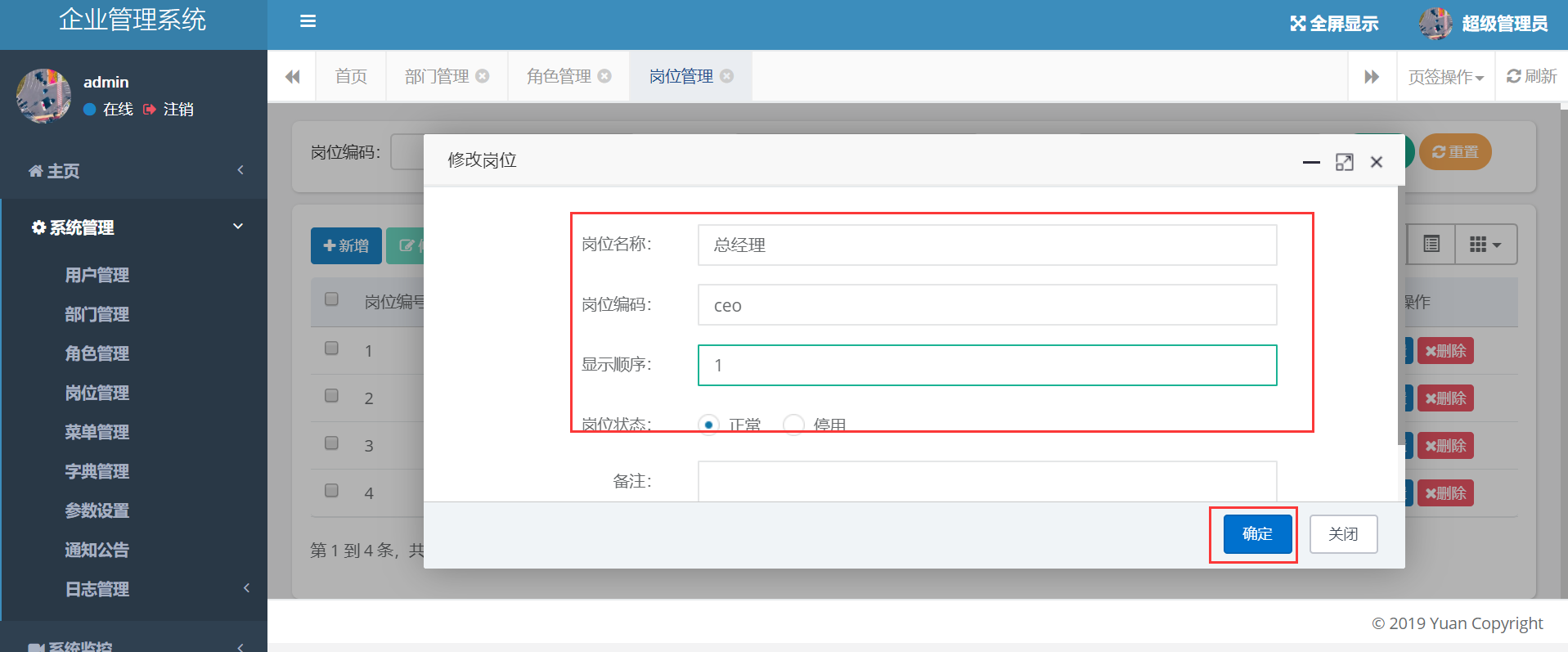Delete row 3 with its 删除 button

[1445, 446]
